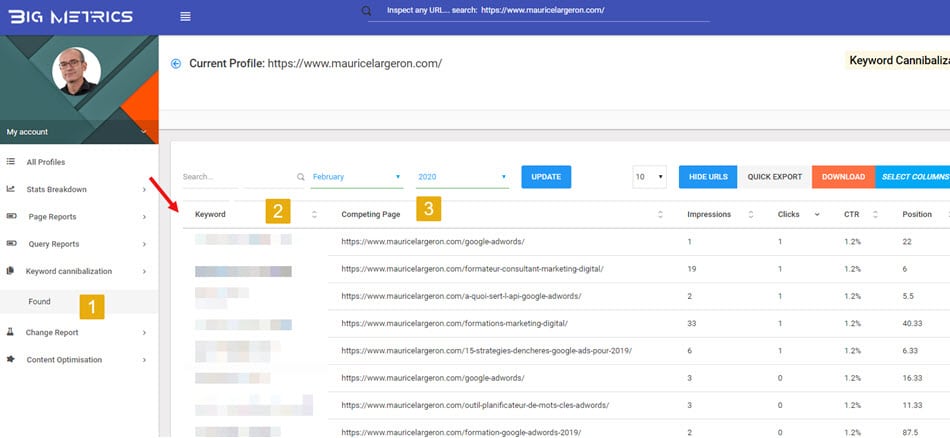This screenshot has width=950, height=438.
Task: Expand Query Reports submenu chevron
Action: [x=144, y=244]
